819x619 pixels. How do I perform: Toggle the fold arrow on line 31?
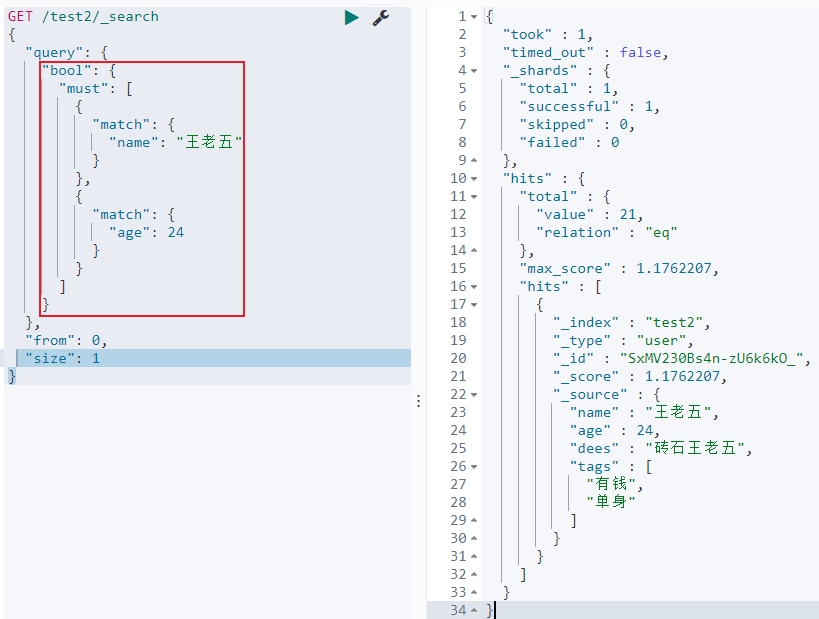point(474,556)
